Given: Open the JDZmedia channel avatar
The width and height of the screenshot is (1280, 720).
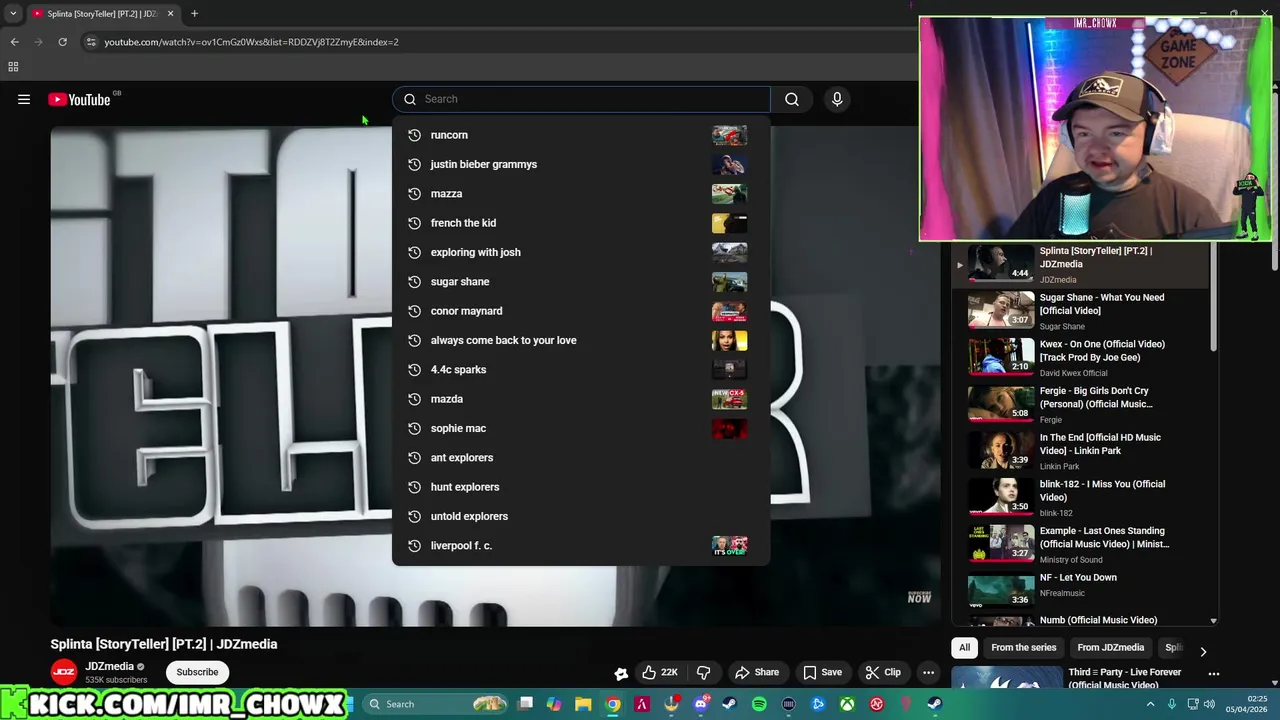Looking at the screenshot, I should click(64, 672).
